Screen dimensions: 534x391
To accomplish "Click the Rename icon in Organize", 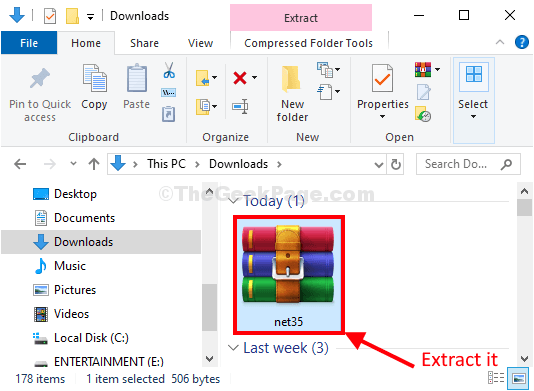I will point(240,107).
